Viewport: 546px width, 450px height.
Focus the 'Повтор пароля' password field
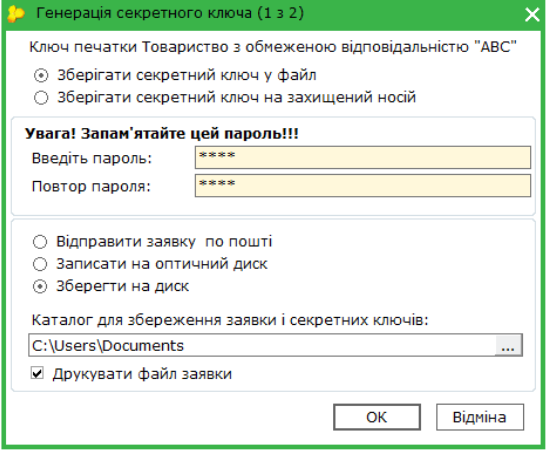[363, 186]
